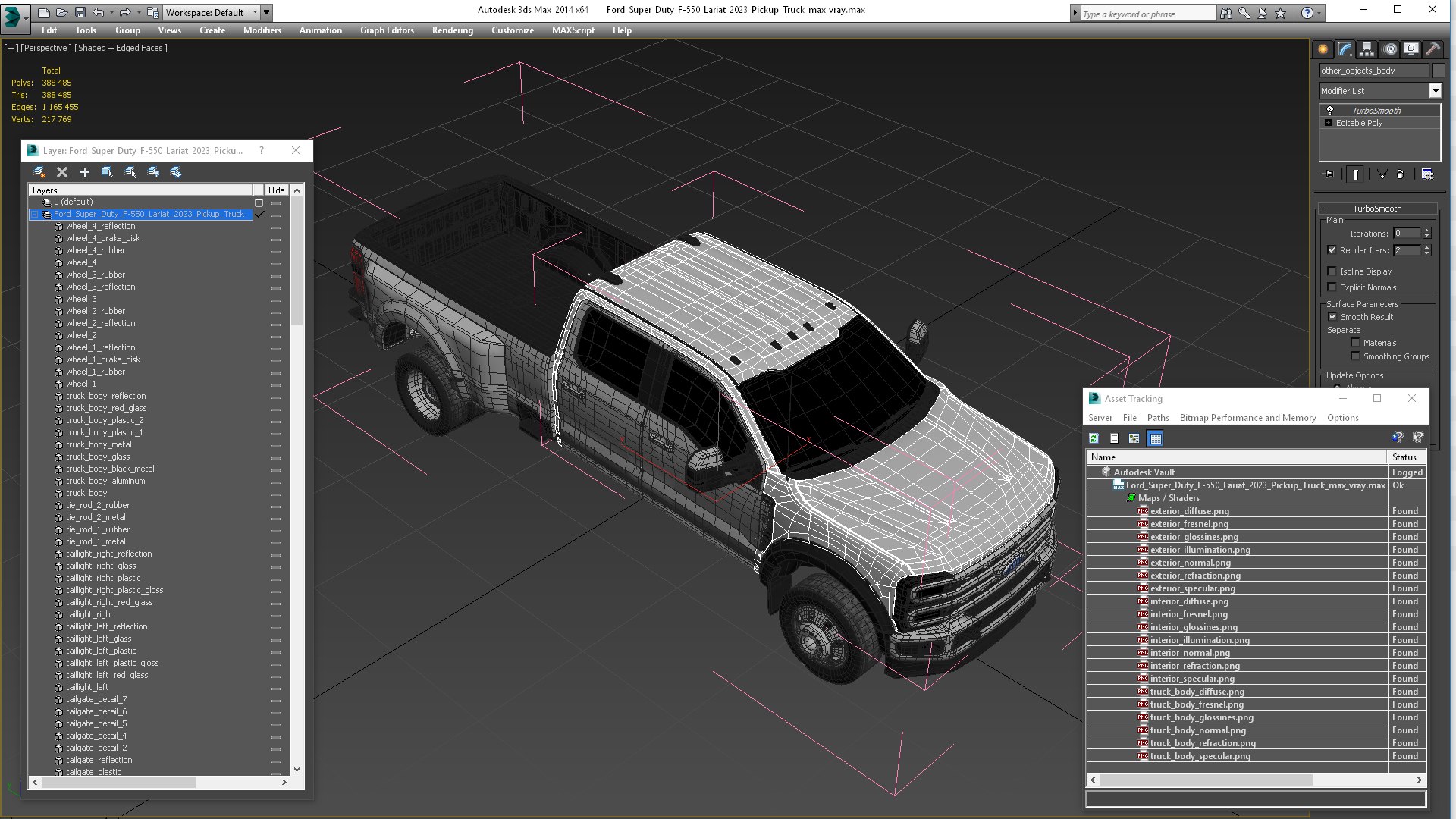Open the Help question mark dropdown arrow
This screenshot has height=819, width=1456.
[x=1319, y=13]
